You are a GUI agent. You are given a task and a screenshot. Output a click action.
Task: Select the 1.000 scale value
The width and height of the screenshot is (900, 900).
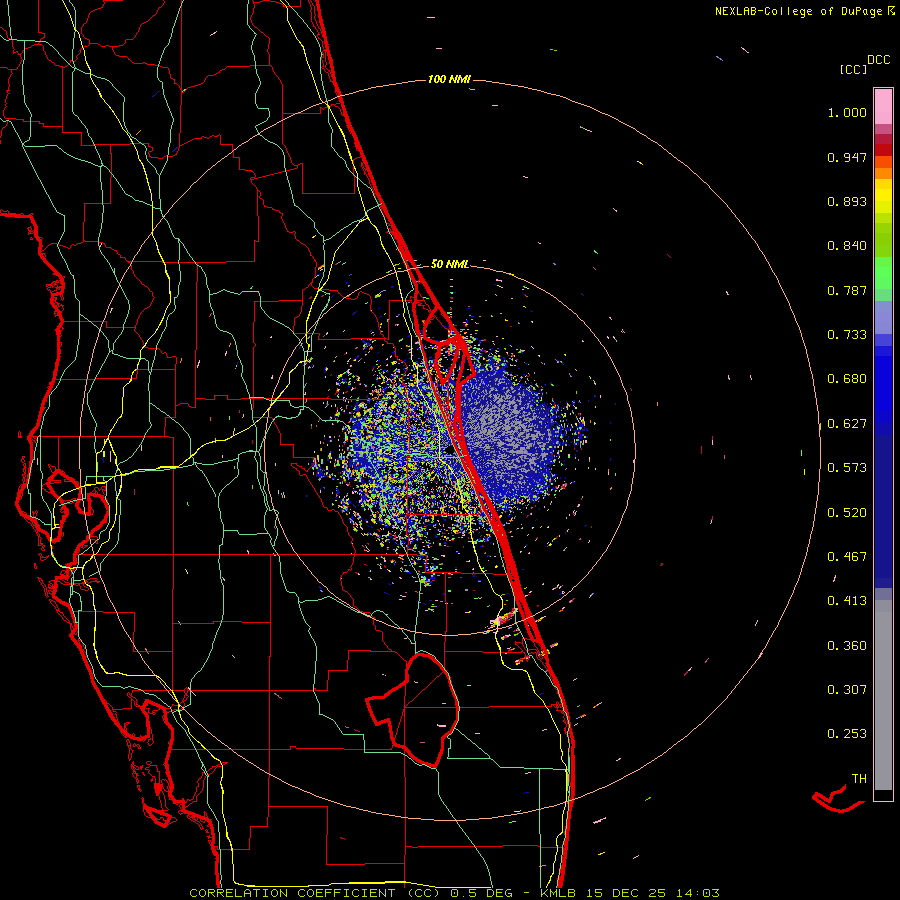coord(847,112)
